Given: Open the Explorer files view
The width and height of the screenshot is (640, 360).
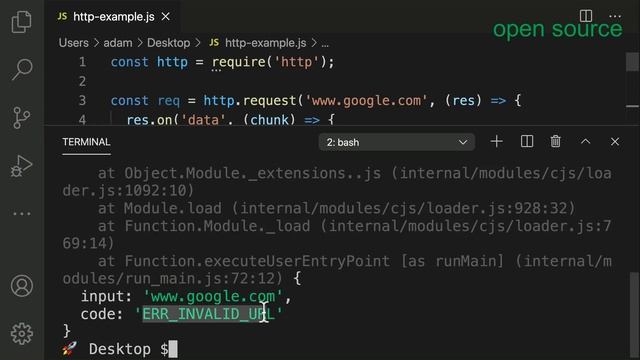Looking at the screenshot, I should point(22,22).
